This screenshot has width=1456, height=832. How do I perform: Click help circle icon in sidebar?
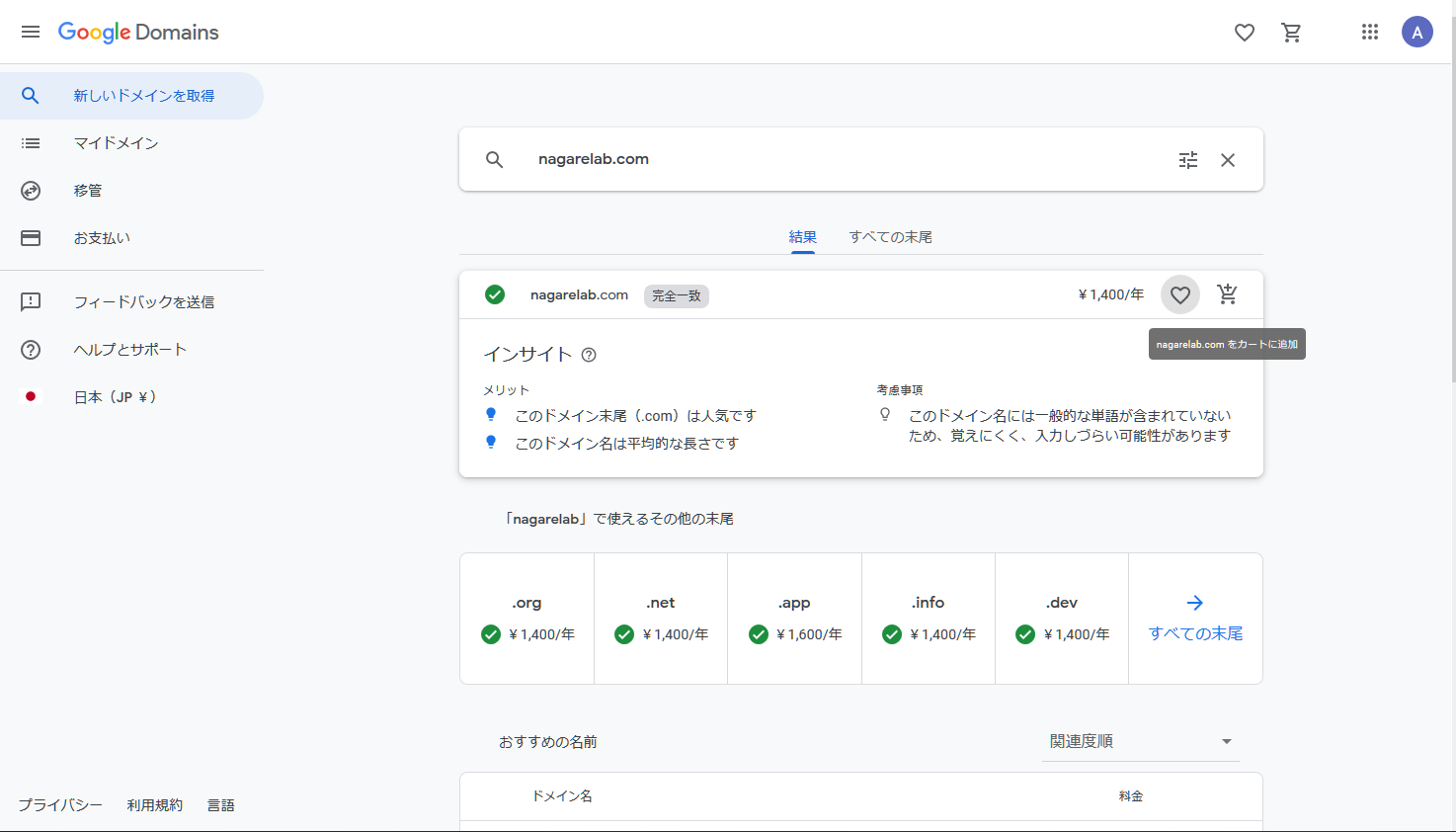point(31,350)
